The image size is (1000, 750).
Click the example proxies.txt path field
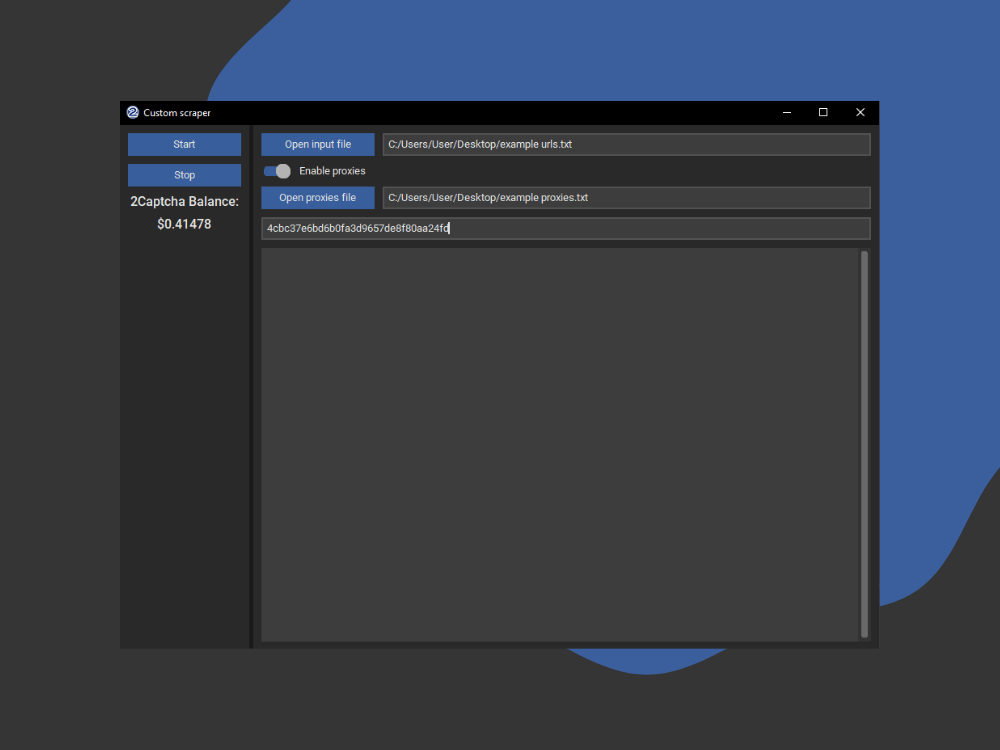(627, 197)
